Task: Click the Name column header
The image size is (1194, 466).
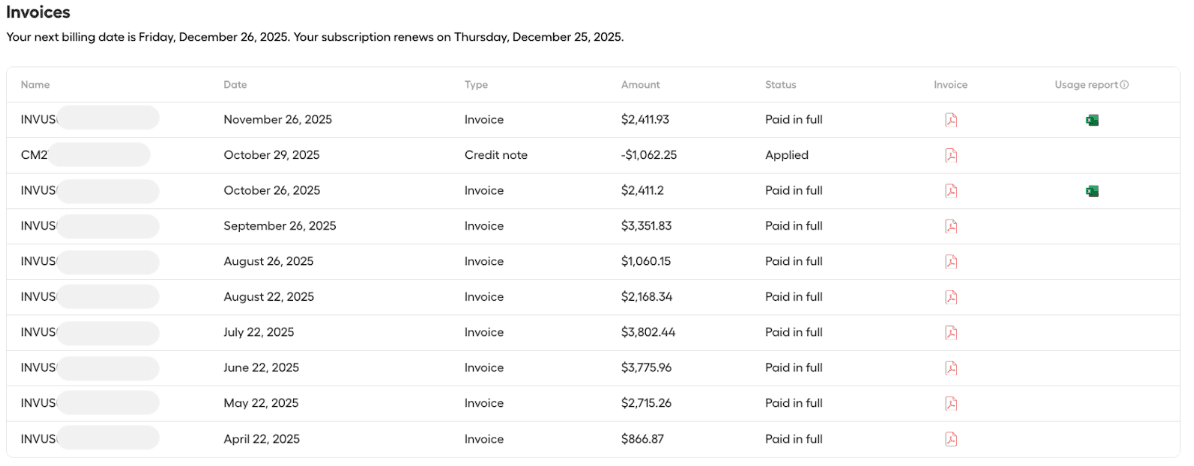Action: pyautogui.click(x=35, y=85)
